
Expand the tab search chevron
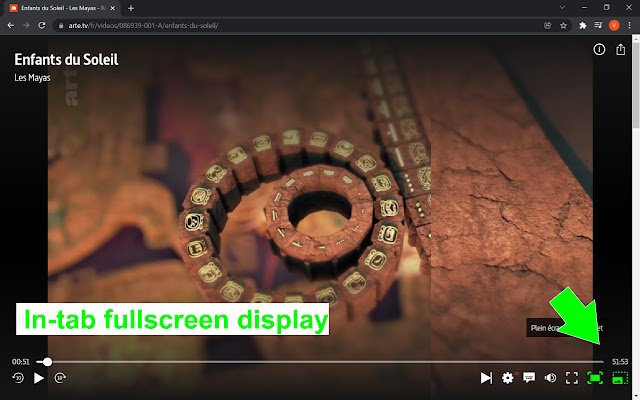coord(562,8)
